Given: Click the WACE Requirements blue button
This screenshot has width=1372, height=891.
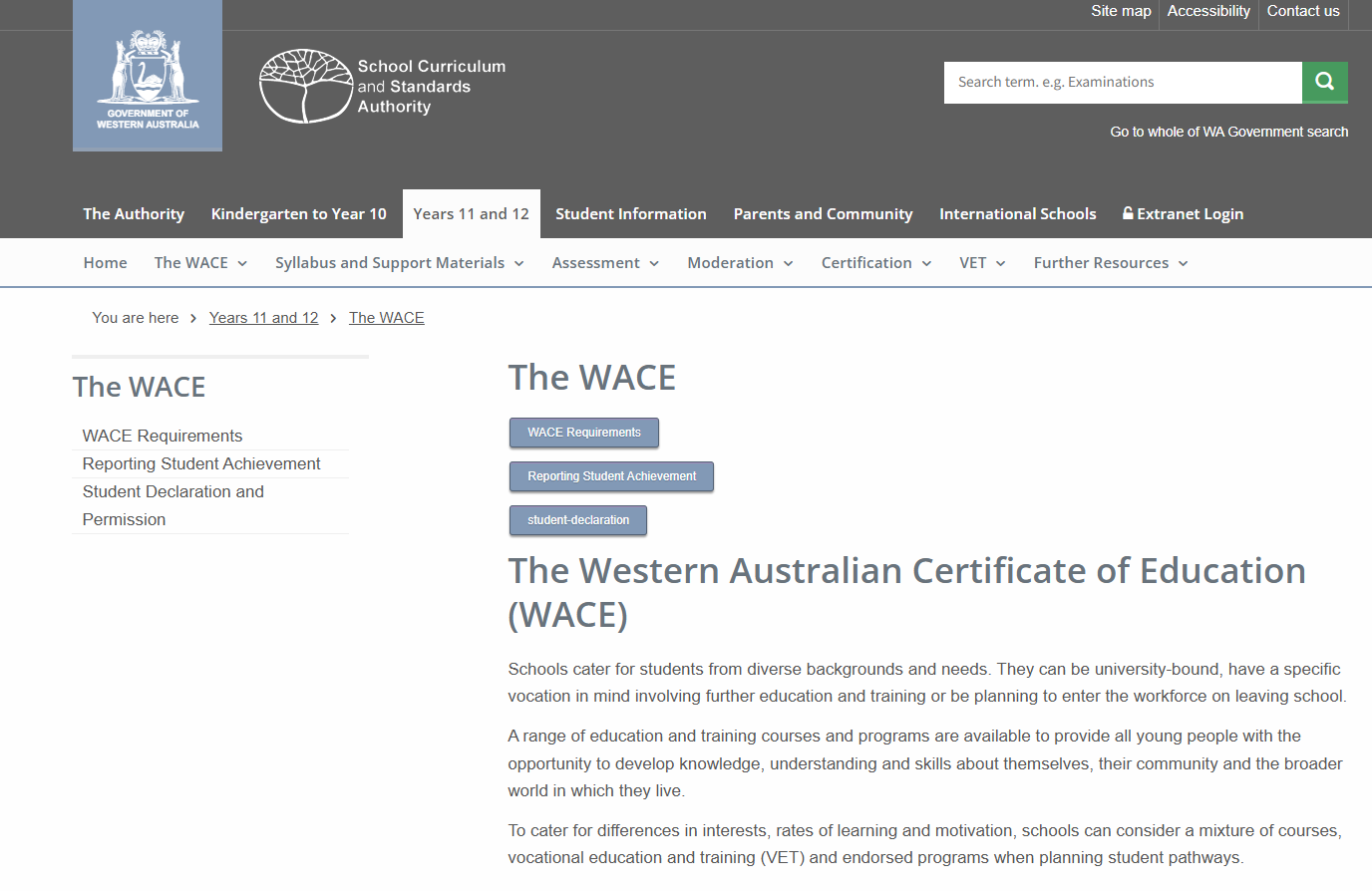Looking at the screenshot, I should coord(584,433).
